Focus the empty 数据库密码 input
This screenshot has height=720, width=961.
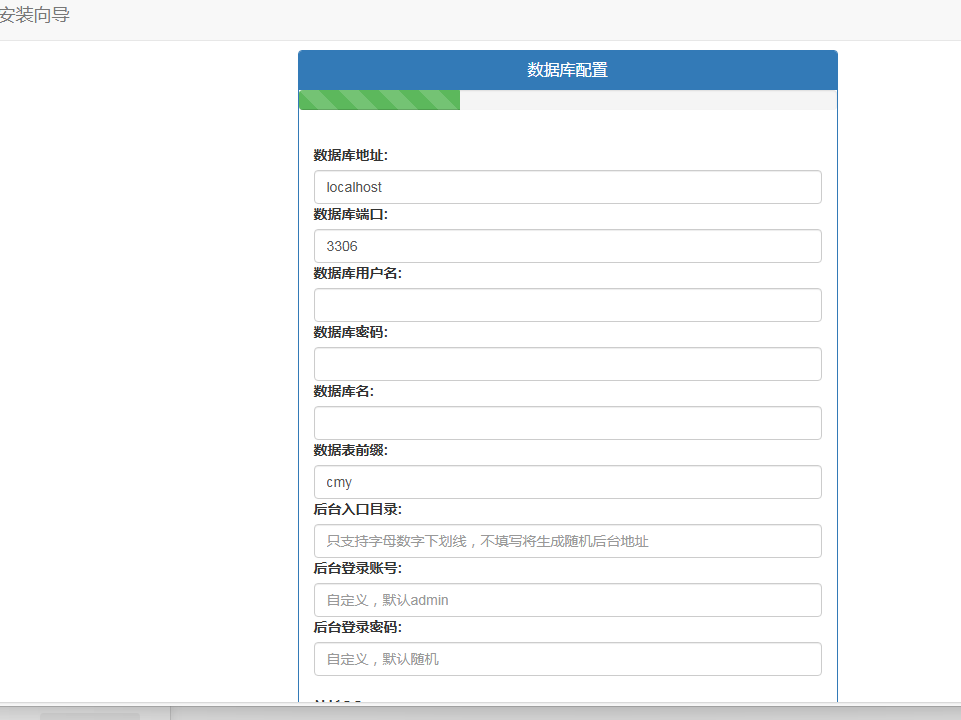[x=568, y=364]
